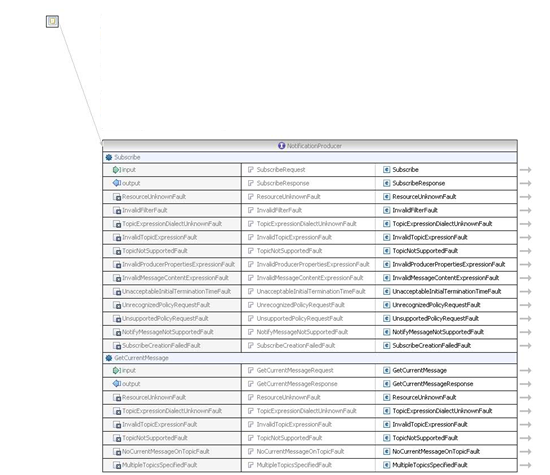The width and height of the screenshot is (550, 475).
Task: Follow the arrow beside GetCurrentMessageResponse element
Action: [x=525, y=384]
